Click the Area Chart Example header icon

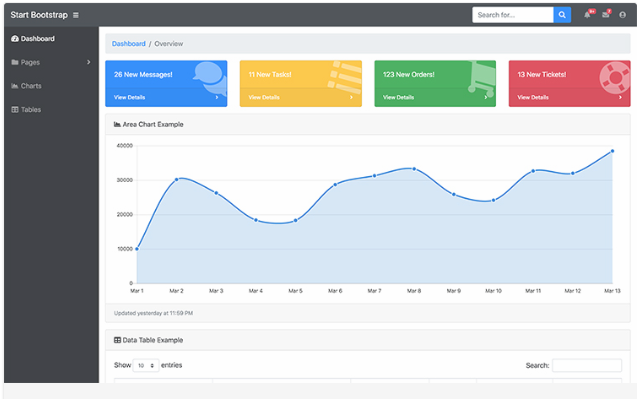click(x=117, y=124)
